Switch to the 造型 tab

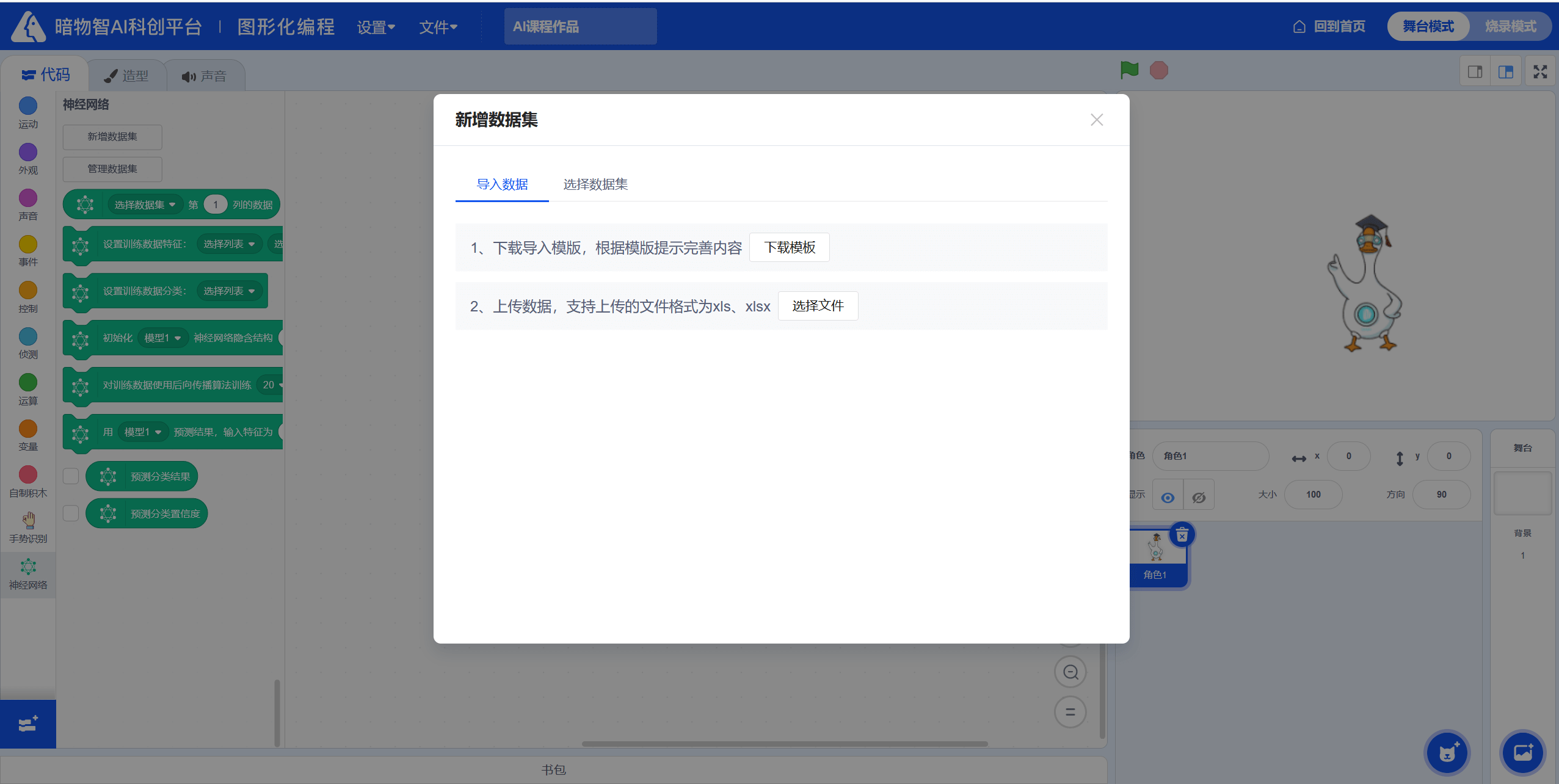coord(126,76)
